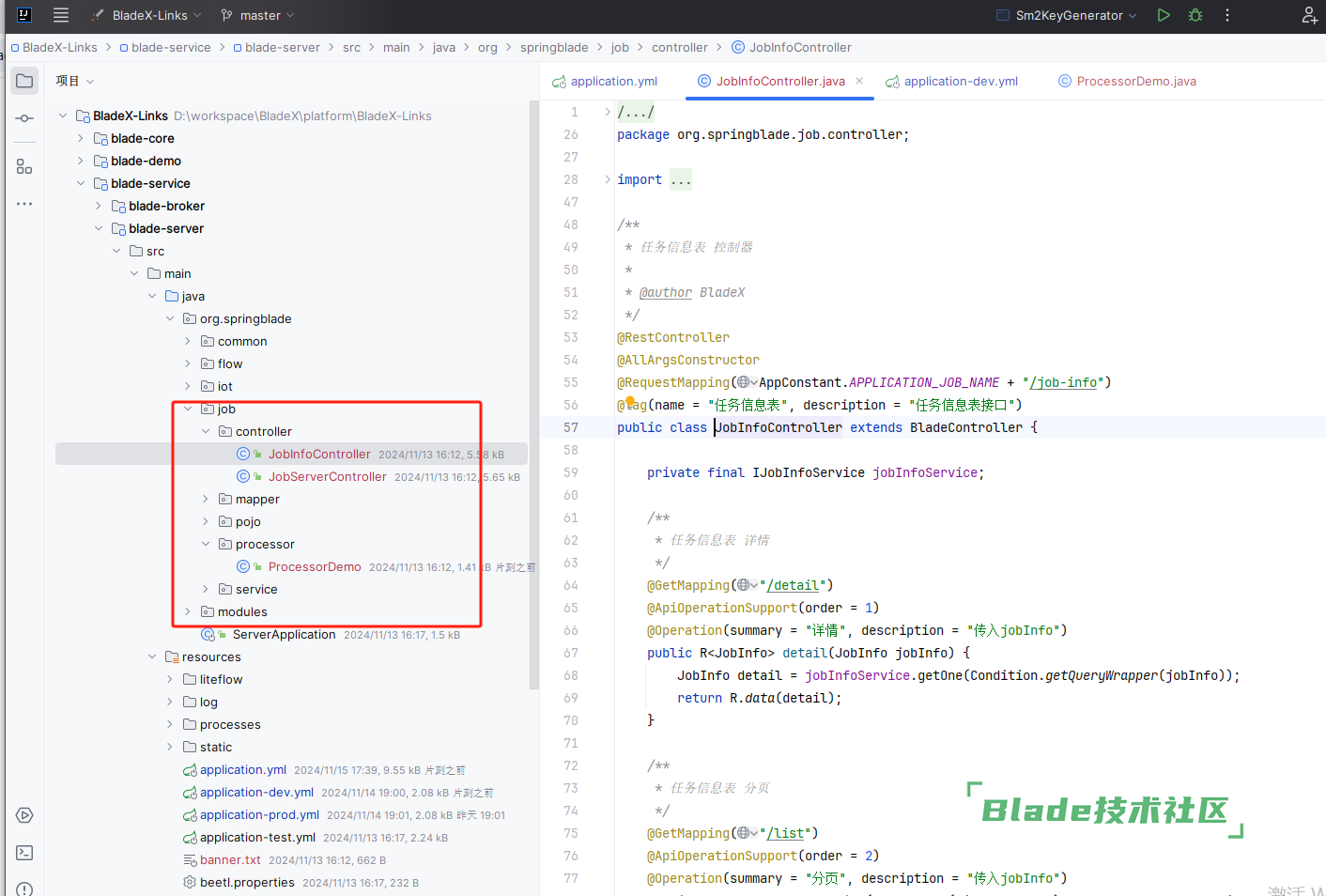Screen dimensions: 1326x896
Task: Close the JobInfoController.java tab
Action: 859,81
